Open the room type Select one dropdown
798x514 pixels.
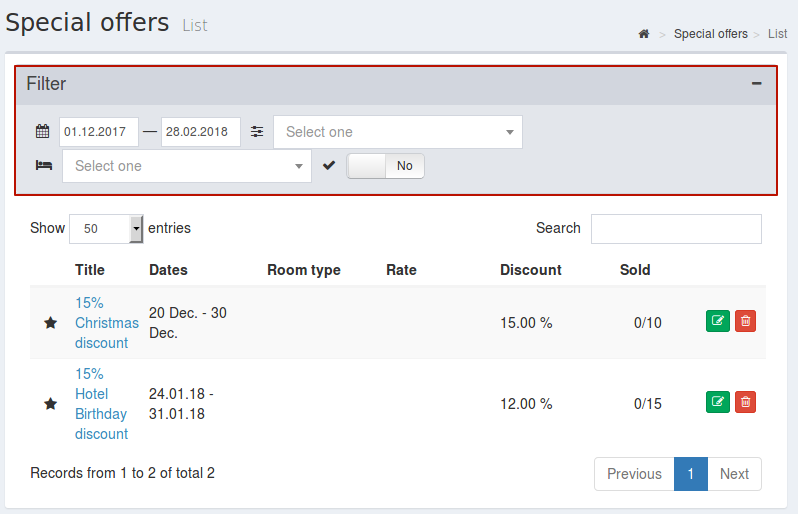pos(187,166)
